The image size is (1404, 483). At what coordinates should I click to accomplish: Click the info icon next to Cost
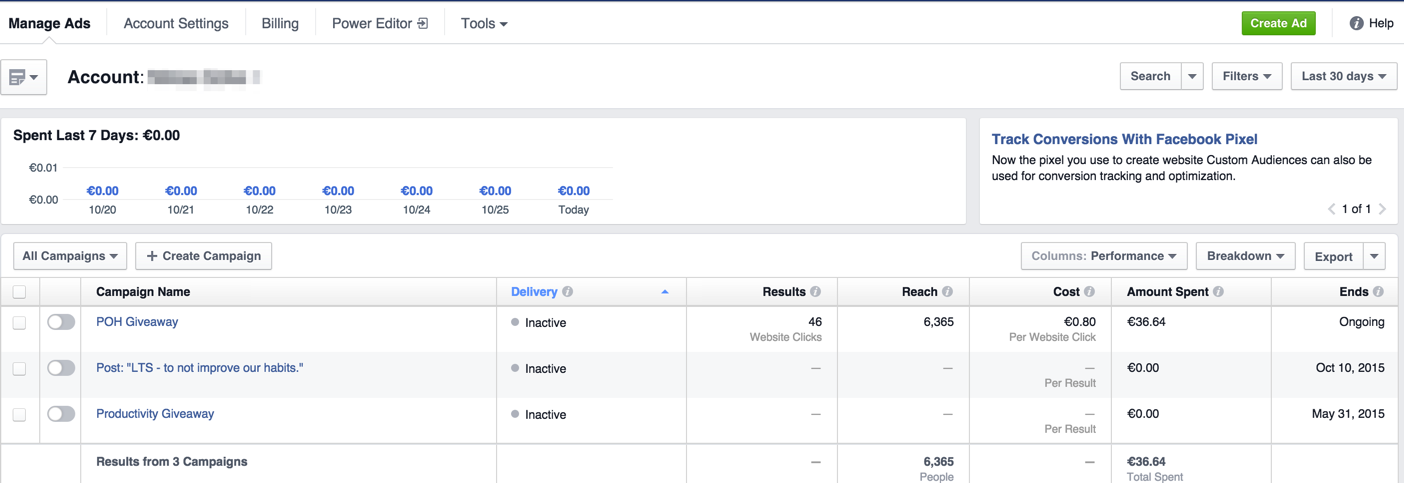(1089, 292)
